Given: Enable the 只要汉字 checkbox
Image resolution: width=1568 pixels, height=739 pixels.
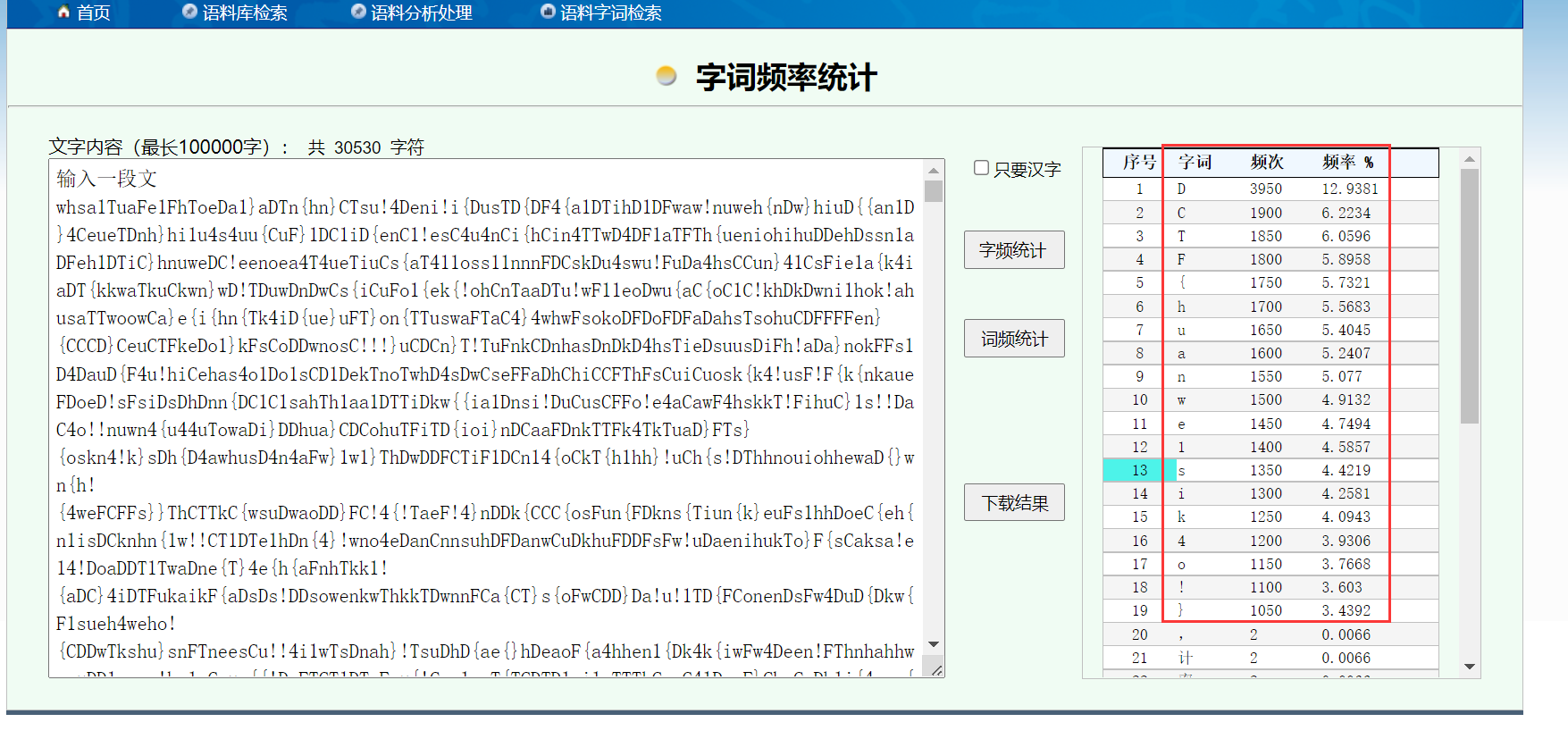Looking at the screenshot, I should point(981,168).
